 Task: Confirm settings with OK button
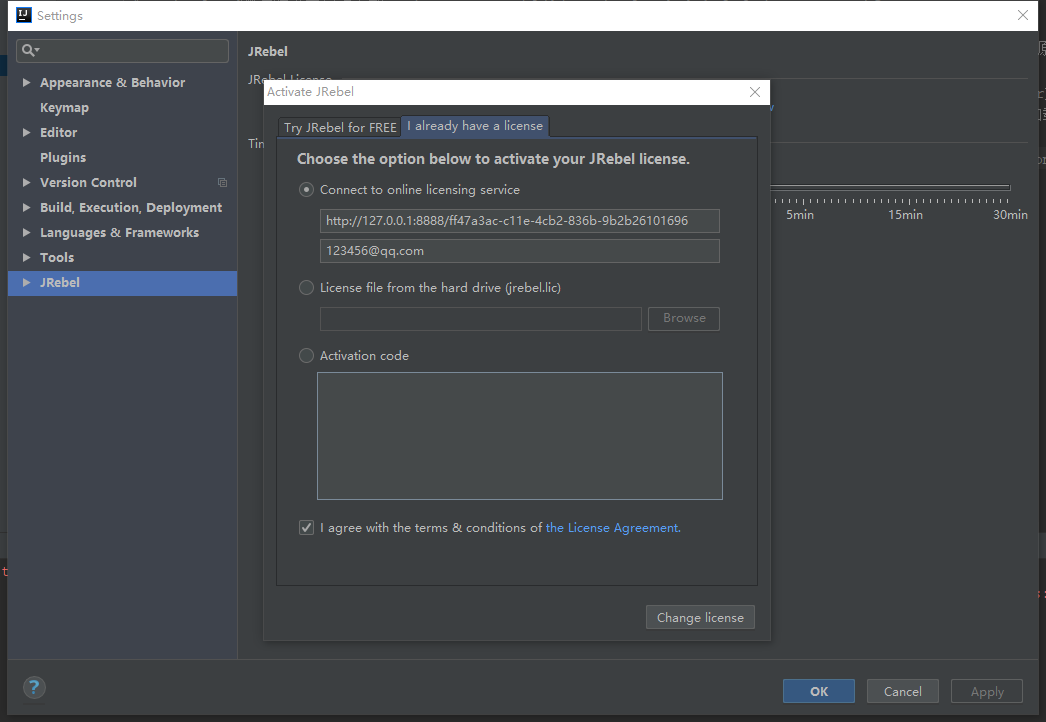coord(819,691)
